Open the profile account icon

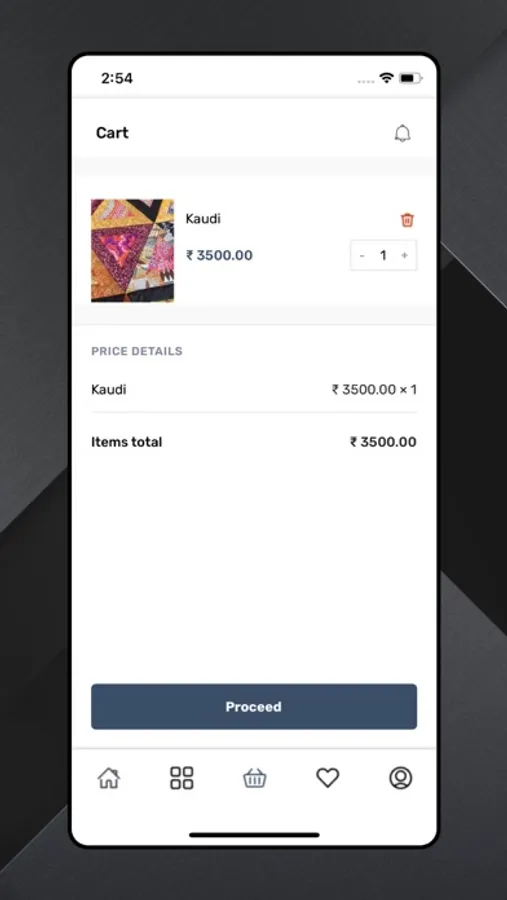click(401, 778)
